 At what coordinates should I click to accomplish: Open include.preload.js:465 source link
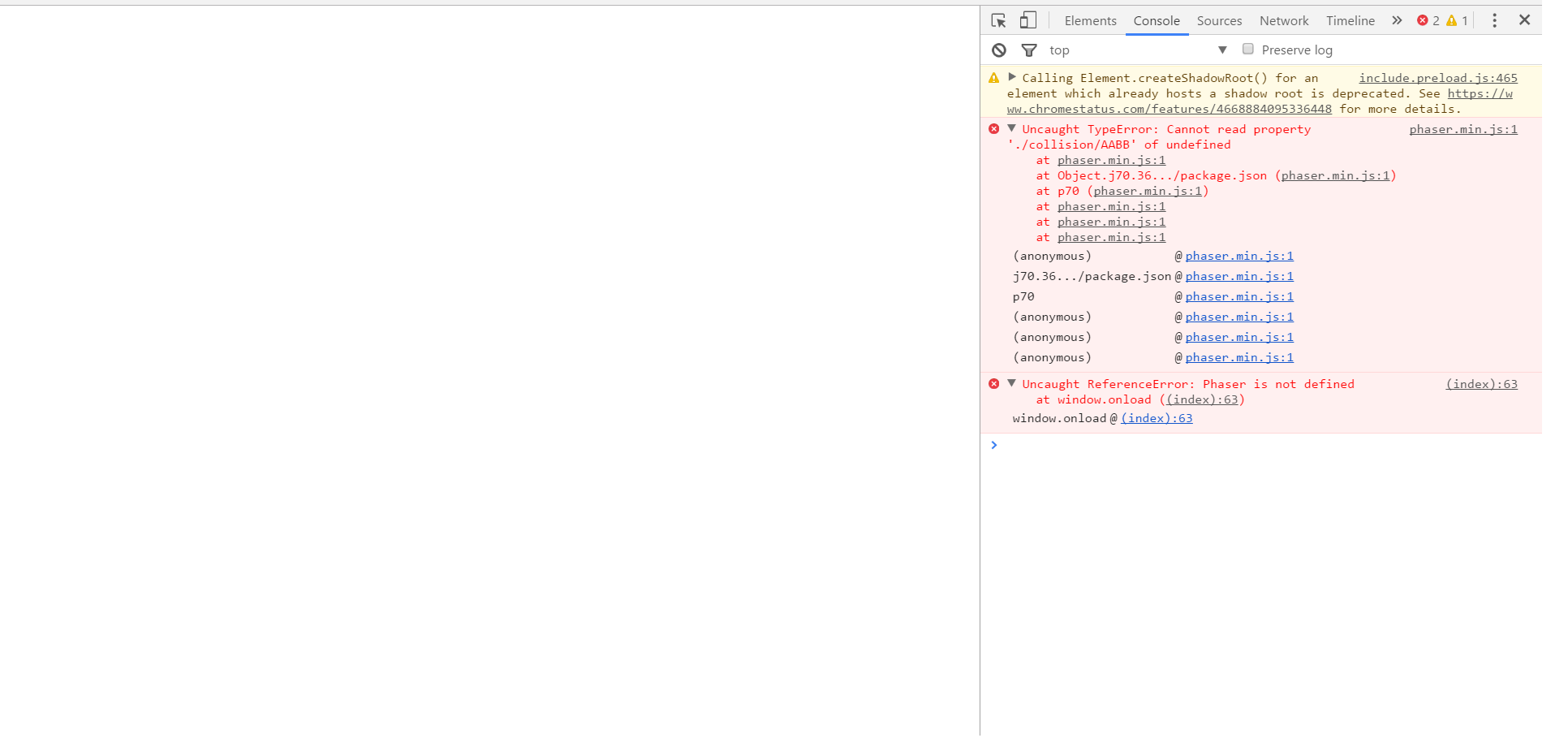[1438, 78]
